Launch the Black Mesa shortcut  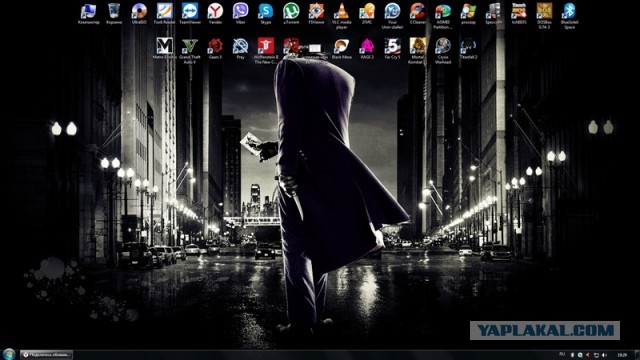point(342,49)
